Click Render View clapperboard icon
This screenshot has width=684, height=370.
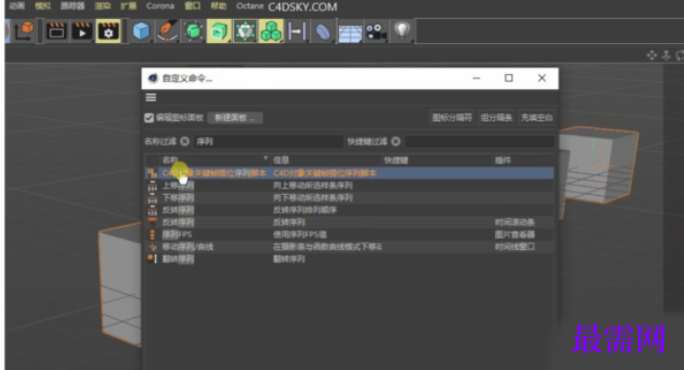[56, 31]
